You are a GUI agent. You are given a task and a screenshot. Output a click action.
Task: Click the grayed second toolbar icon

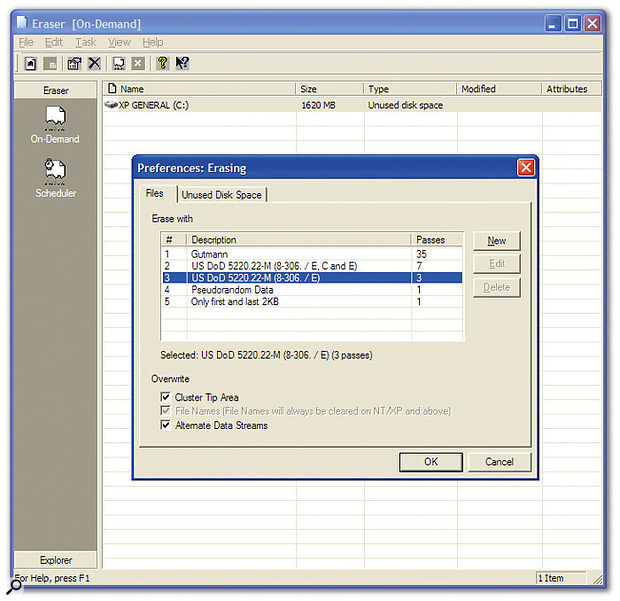point(50,63)
